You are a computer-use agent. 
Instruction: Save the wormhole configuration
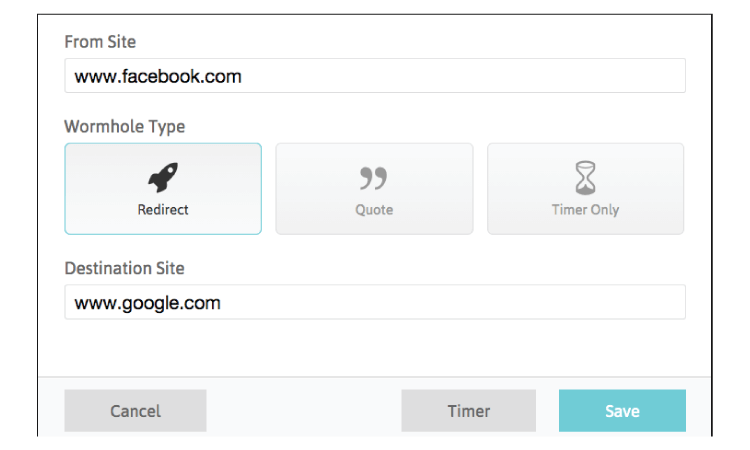(x=622, y=411)
